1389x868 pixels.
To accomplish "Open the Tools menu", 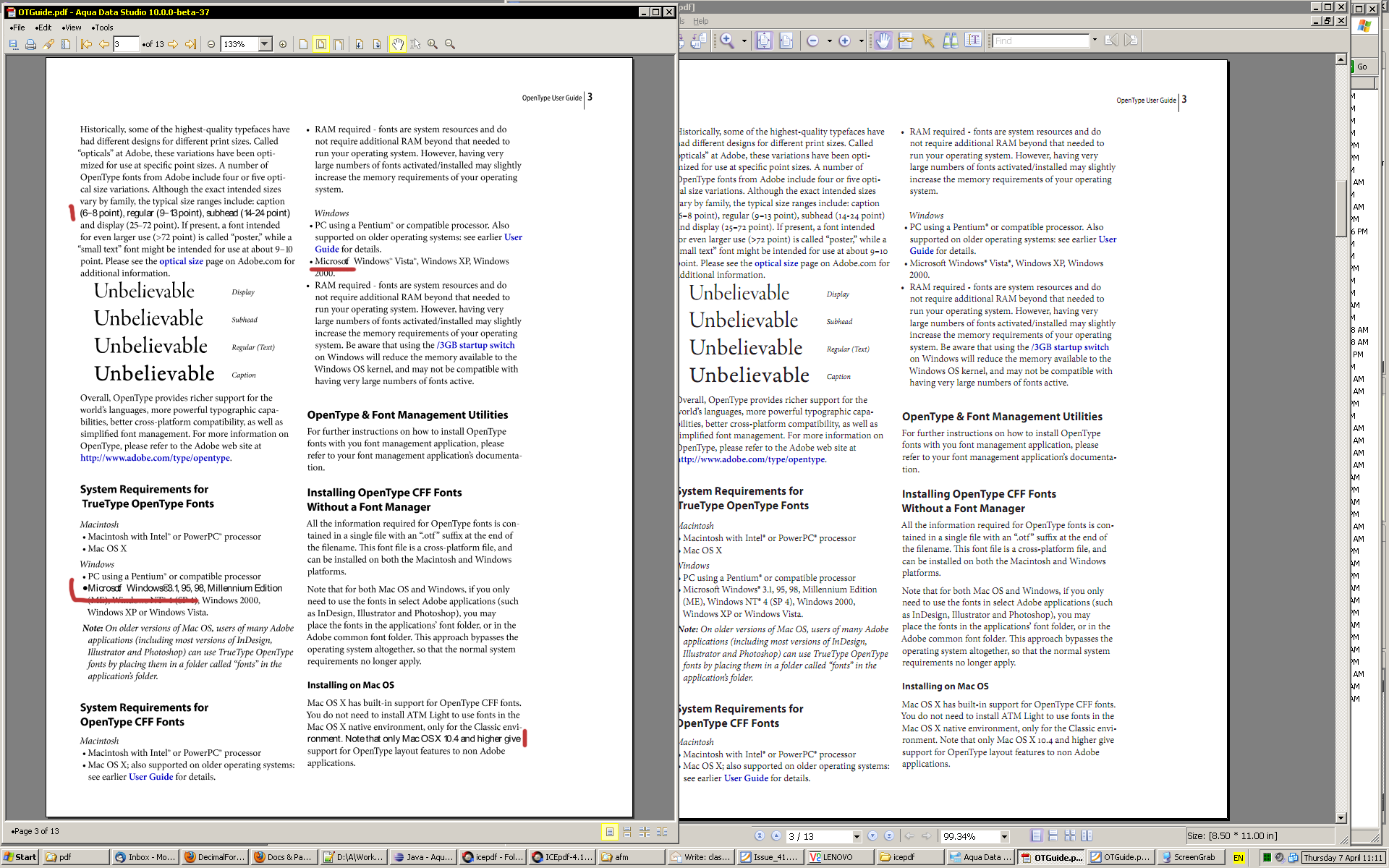I will [x=103, y=27].
